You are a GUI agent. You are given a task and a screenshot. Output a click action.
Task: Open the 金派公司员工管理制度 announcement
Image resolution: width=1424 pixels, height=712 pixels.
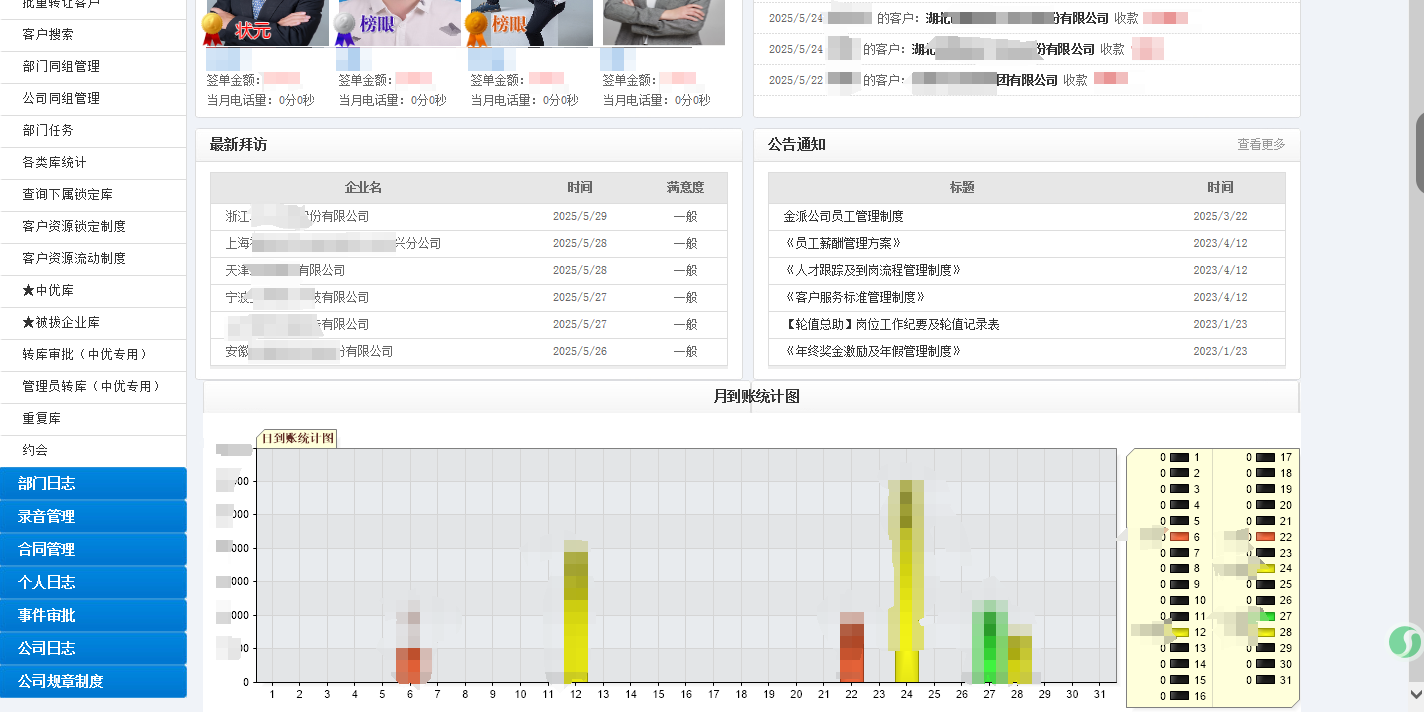tap(843, 217)
